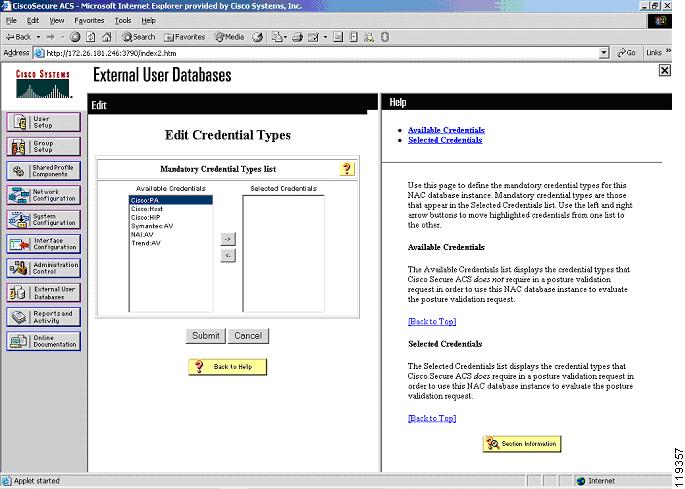Click the Mail toolbar icon
685x489 pixels.
tap(277, 37)
